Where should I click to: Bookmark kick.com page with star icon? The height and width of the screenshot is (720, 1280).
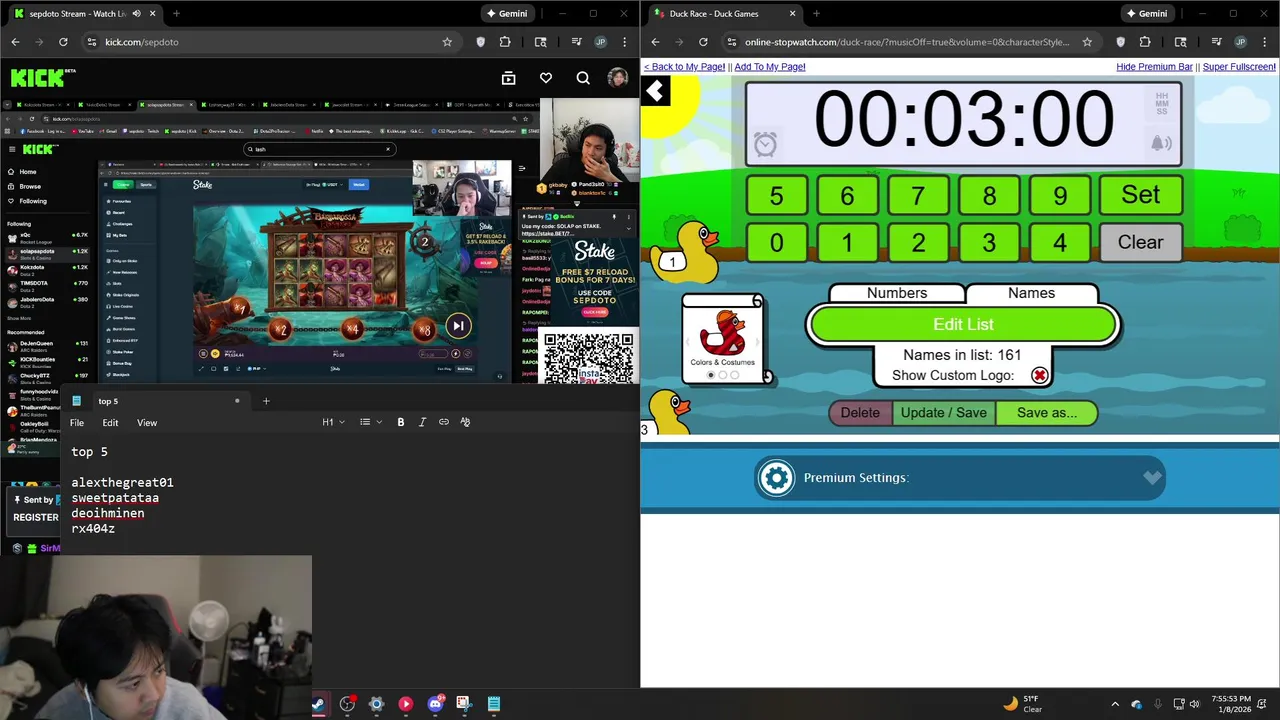[x=447, y=42]
